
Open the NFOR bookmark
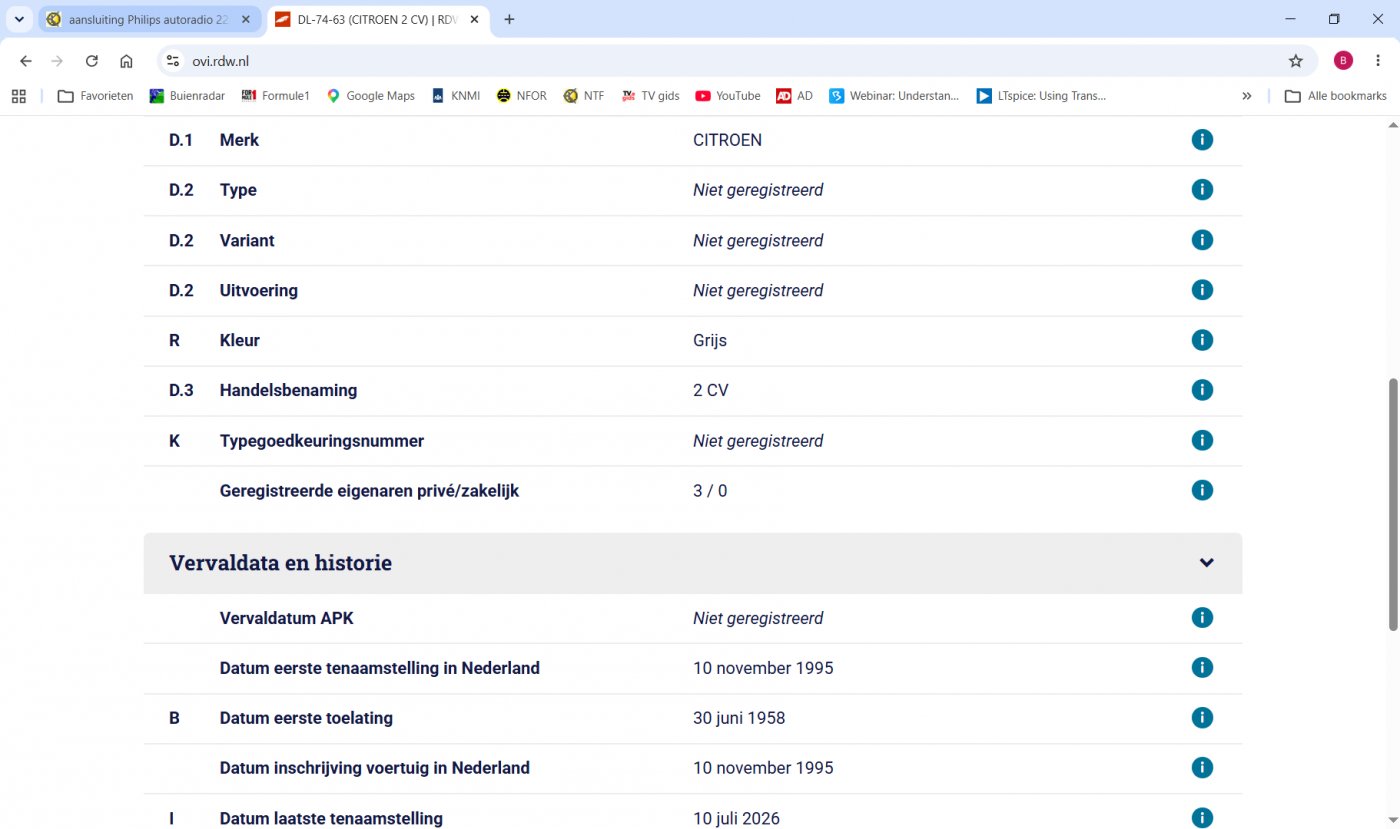(x=521, y=96)
